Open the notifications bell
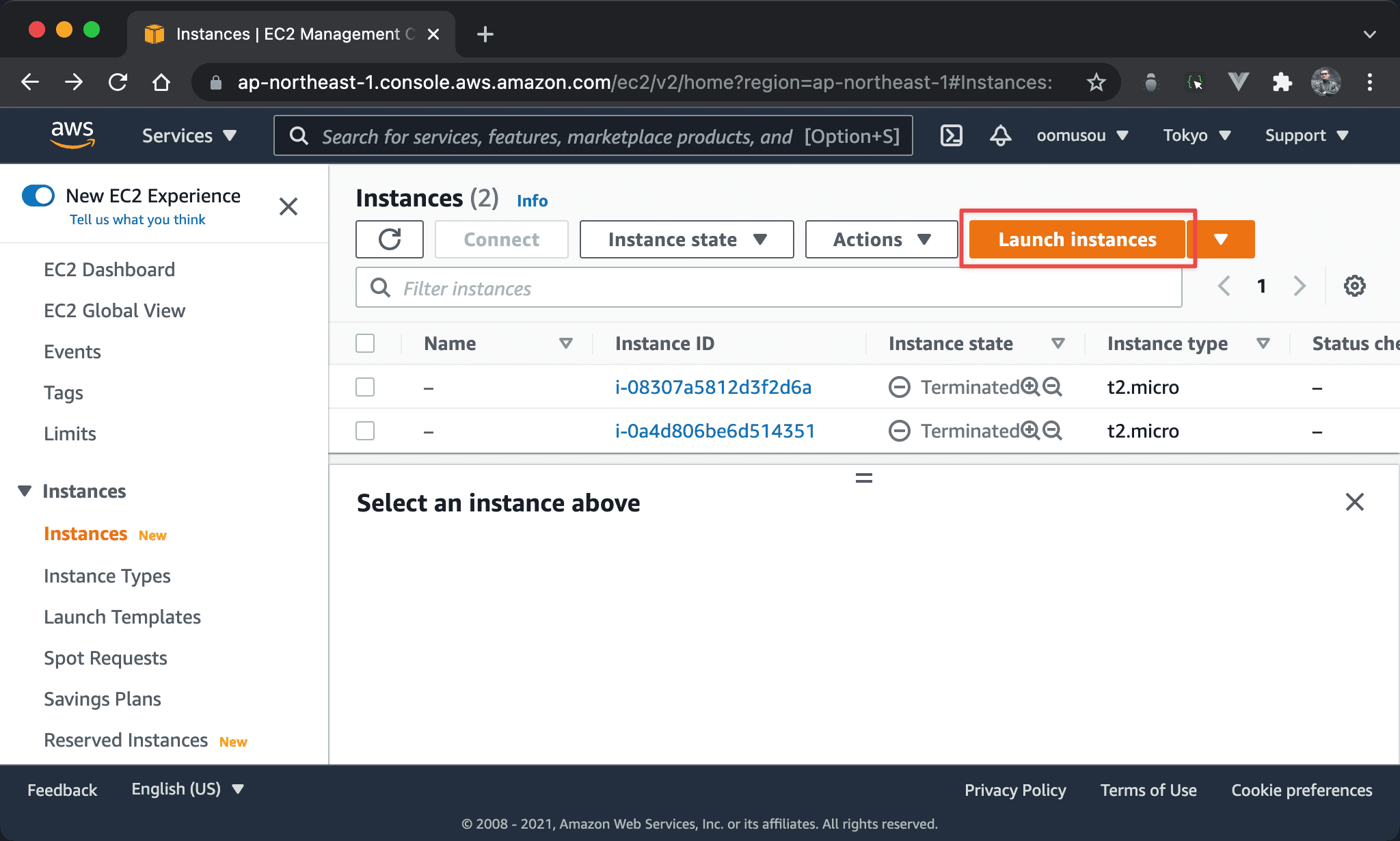 click(x=1001, y=135)
